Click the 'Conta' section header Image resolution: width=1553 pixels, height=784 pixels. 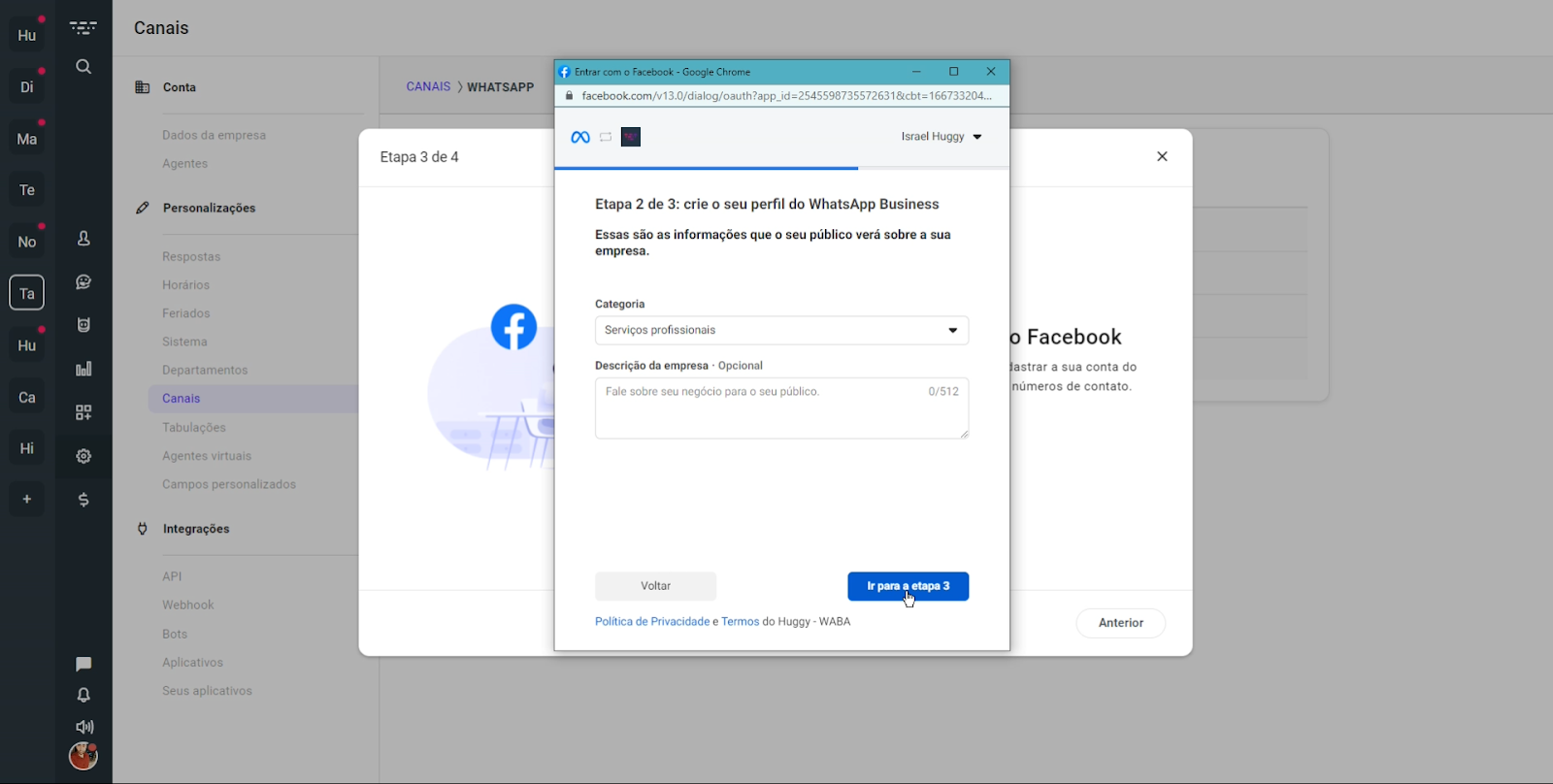coord(180,87)
